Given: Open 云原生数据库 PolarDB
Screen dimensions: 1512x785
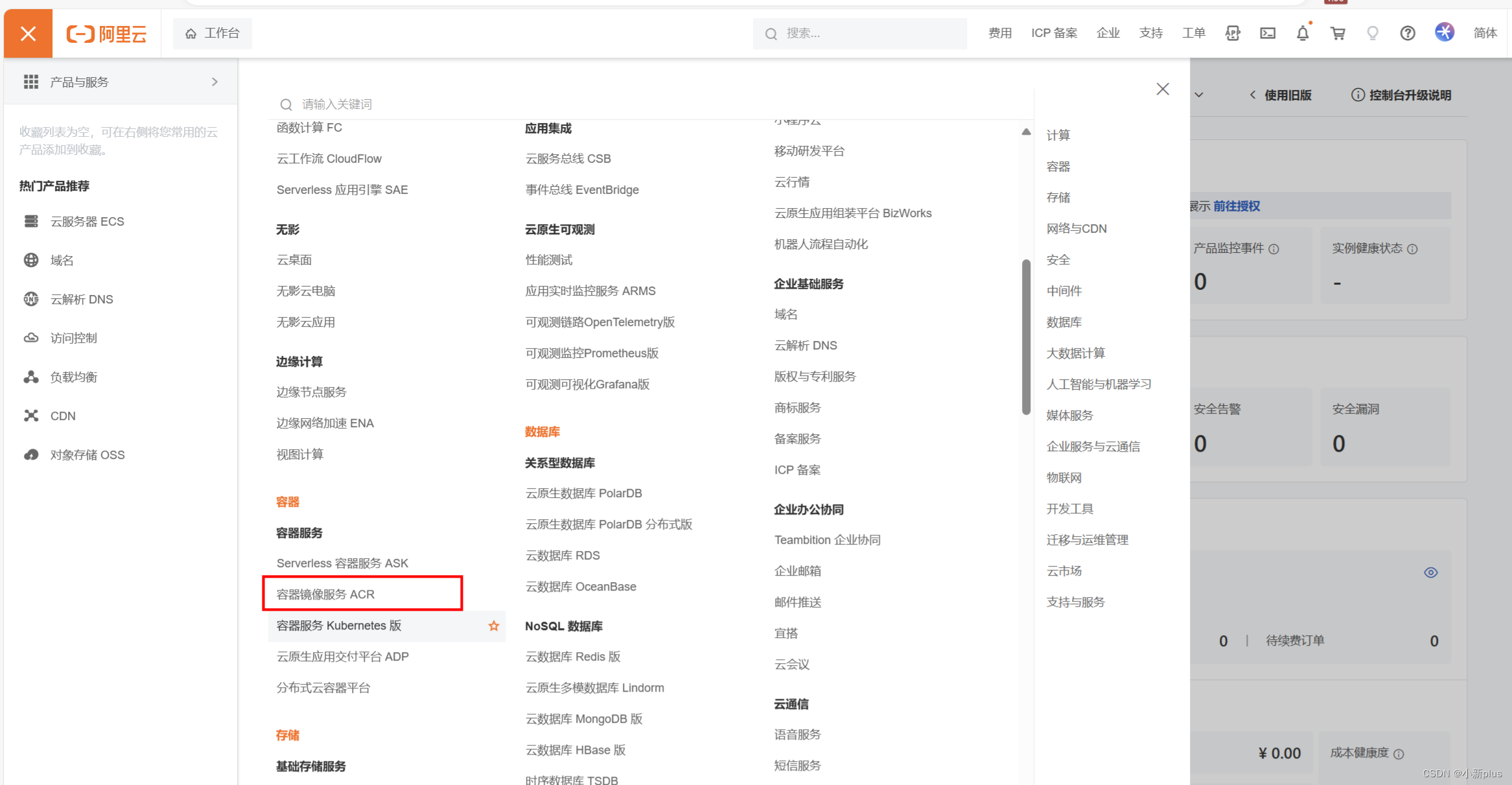Looking at the screenshot, I should [x=583, y=493].
